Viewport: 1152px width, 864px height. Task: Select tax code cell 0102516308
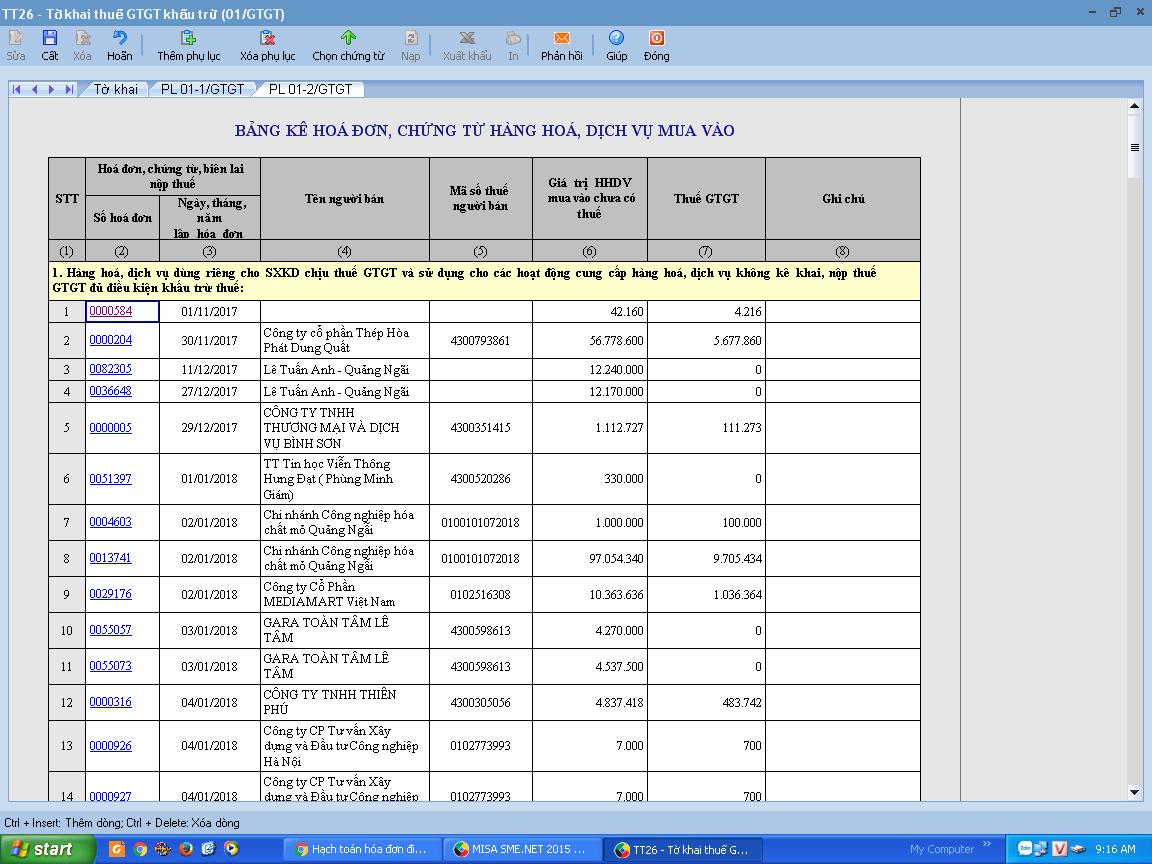(480, 594)
